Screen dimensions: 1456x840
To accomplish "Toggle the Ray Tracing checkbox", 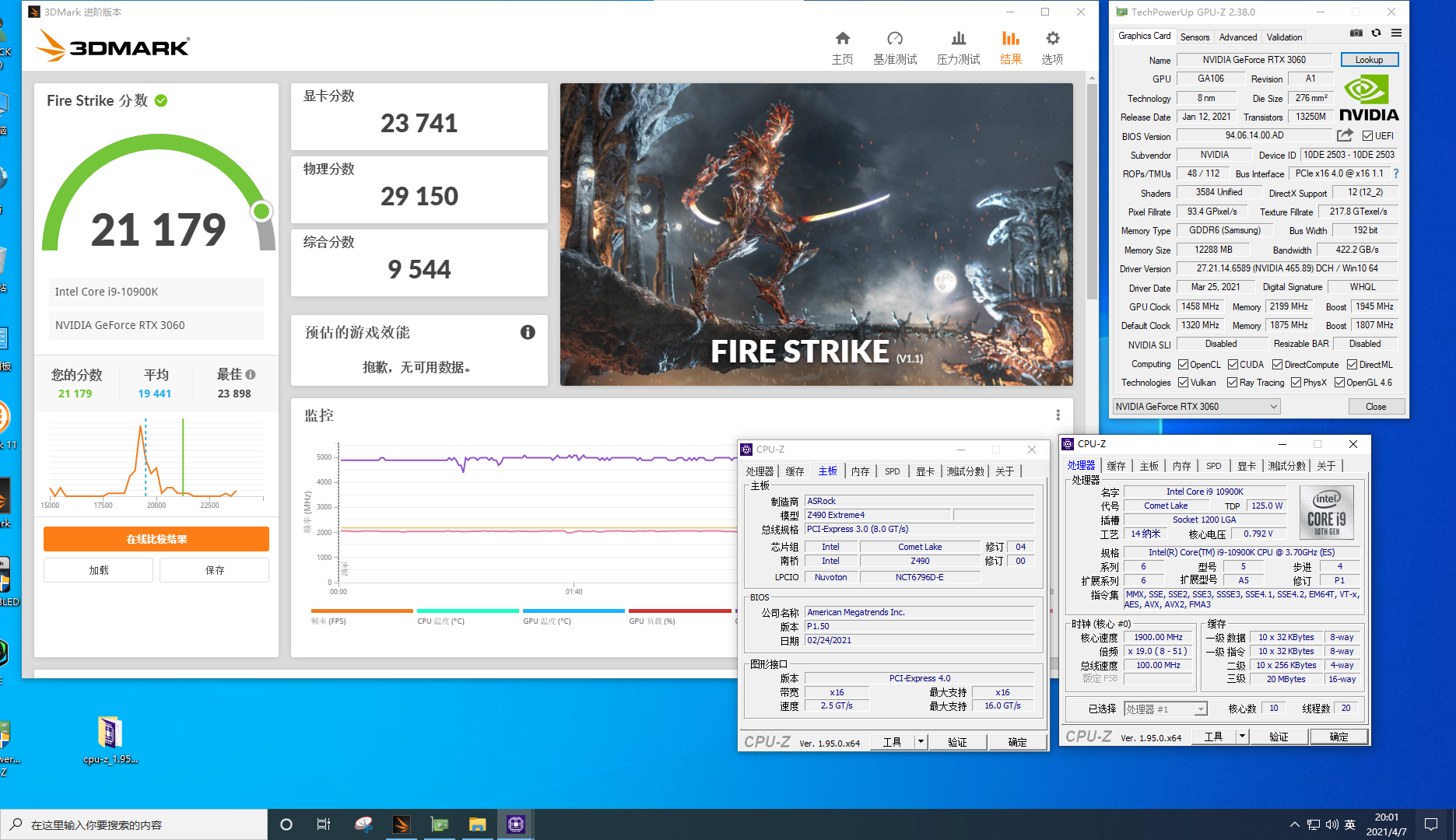I will (1232, 383).
